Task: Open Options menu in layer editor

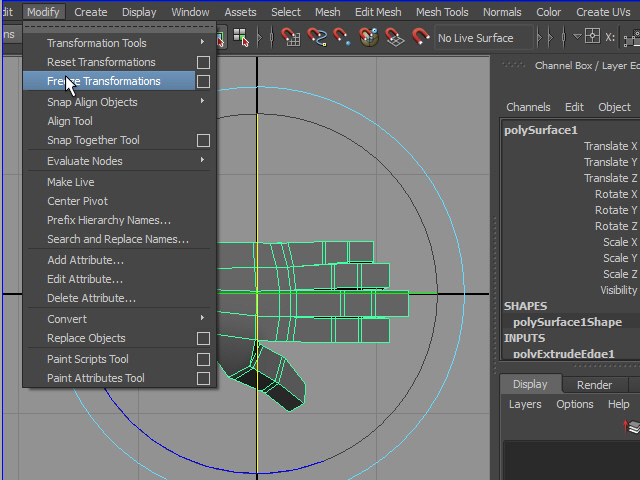Action: [575, 404]
